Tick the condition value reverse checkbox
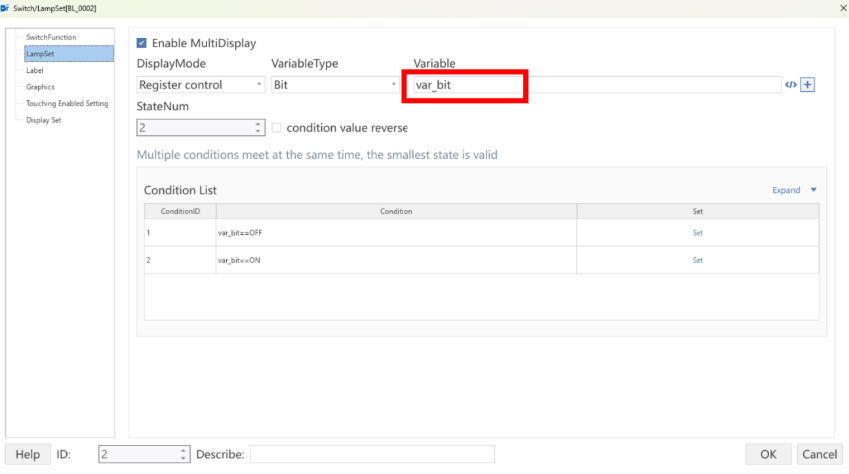The width and height of the screenshot is (849, 474). 276,128
